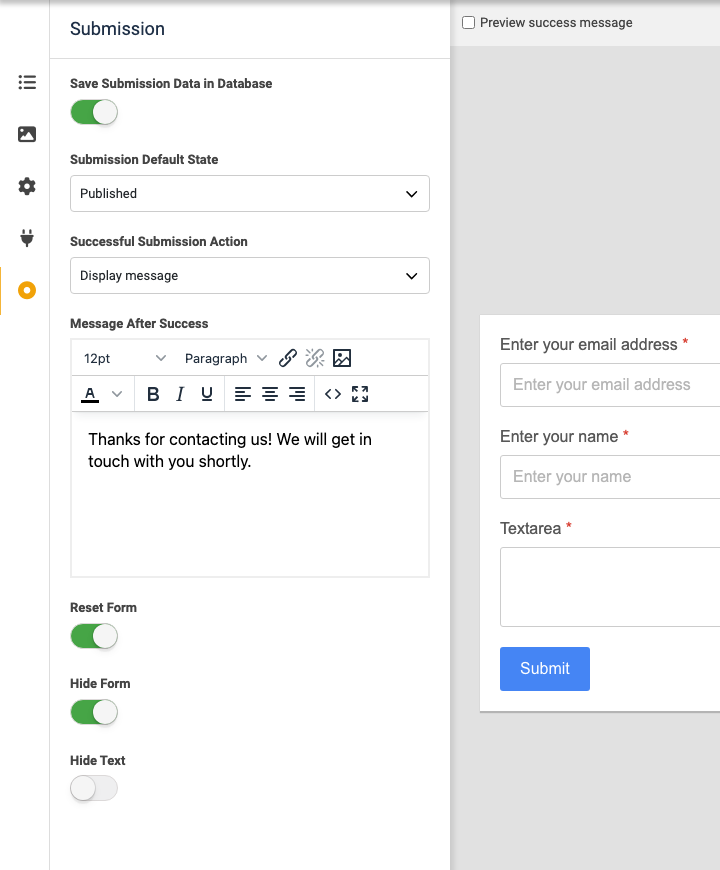Click the Textarea field in preview
Image resolution: width=720 pixels, height=870 pixels.
click(610, 587)
